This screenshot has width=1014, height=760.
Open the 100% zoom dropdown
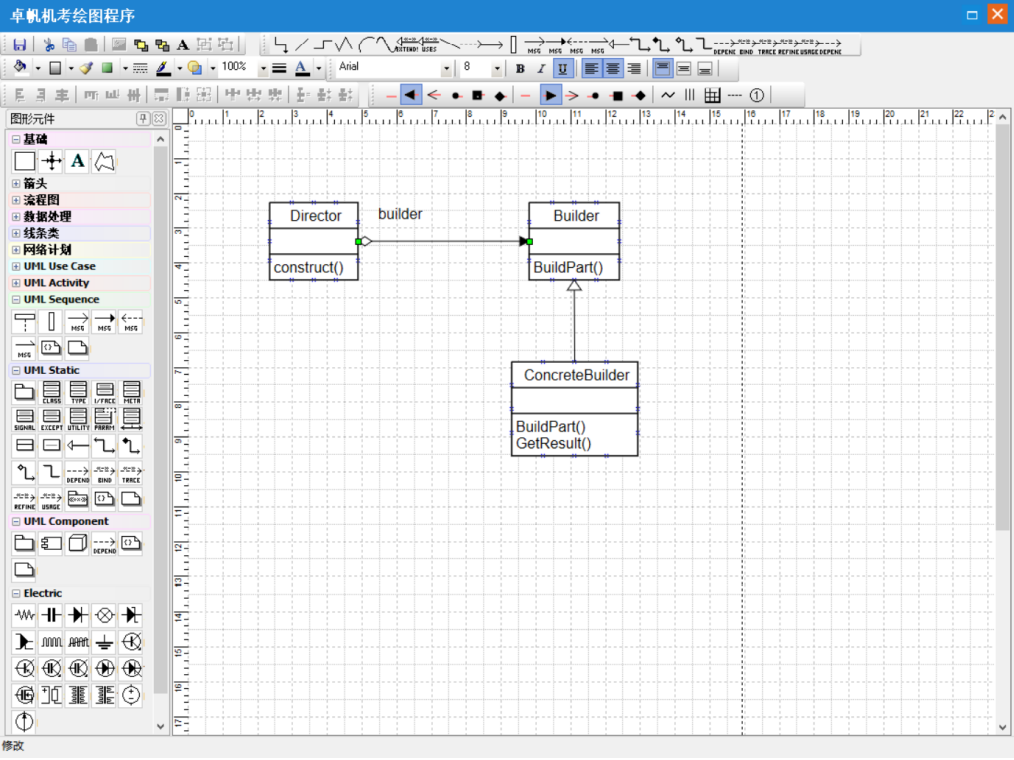263,67
